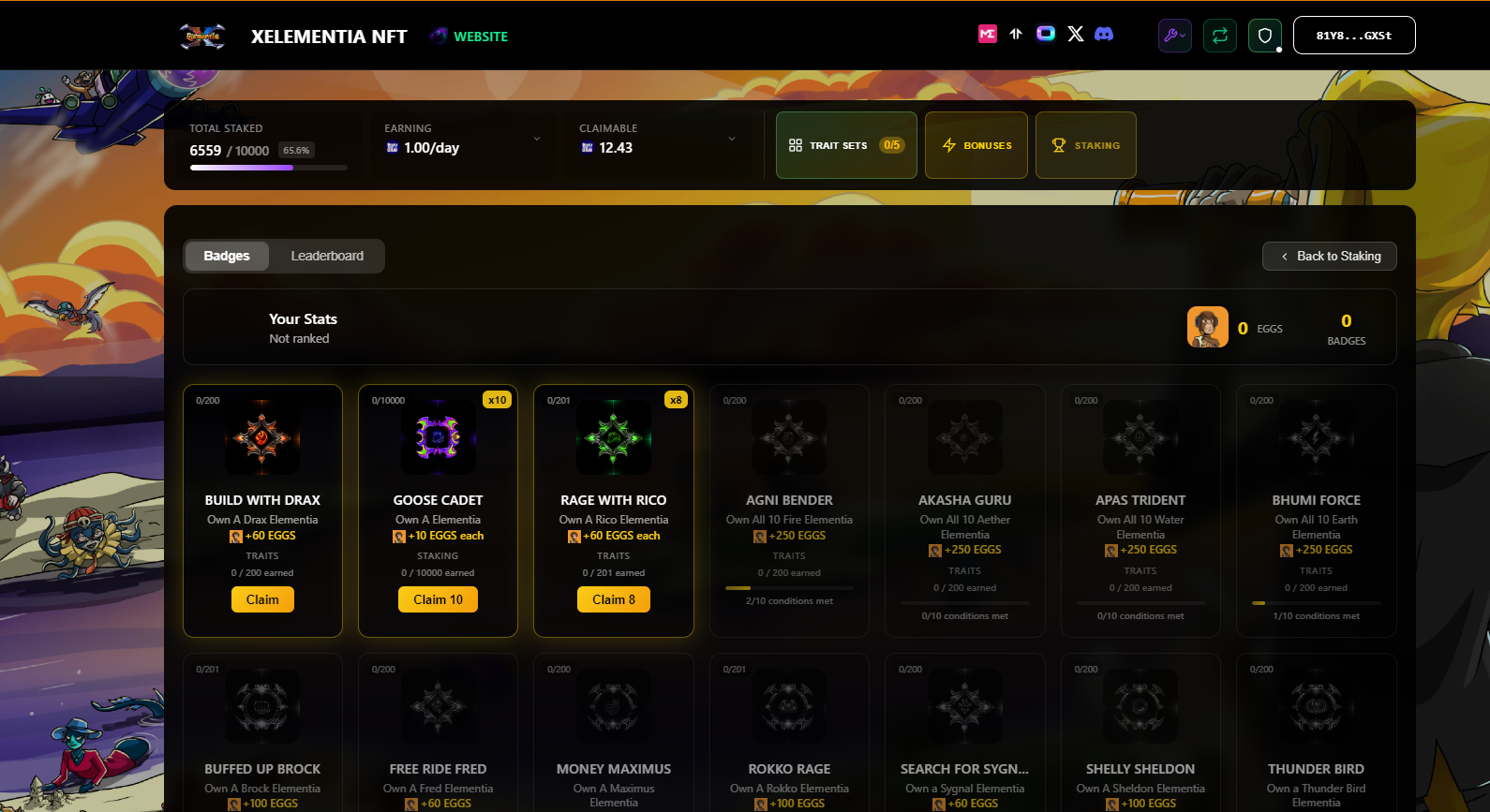Open the wallet address 81Y8...GXSt button
The height and width of the screenshot is (812, 1490).
point(1353,36)
